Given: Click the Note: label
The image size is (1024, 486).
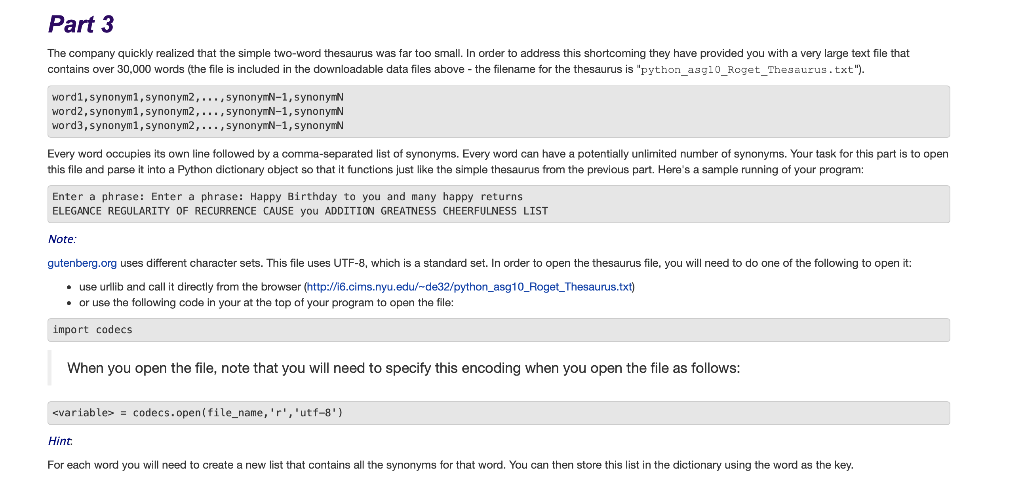Looking at the screenshot, I should pos(62,240).
